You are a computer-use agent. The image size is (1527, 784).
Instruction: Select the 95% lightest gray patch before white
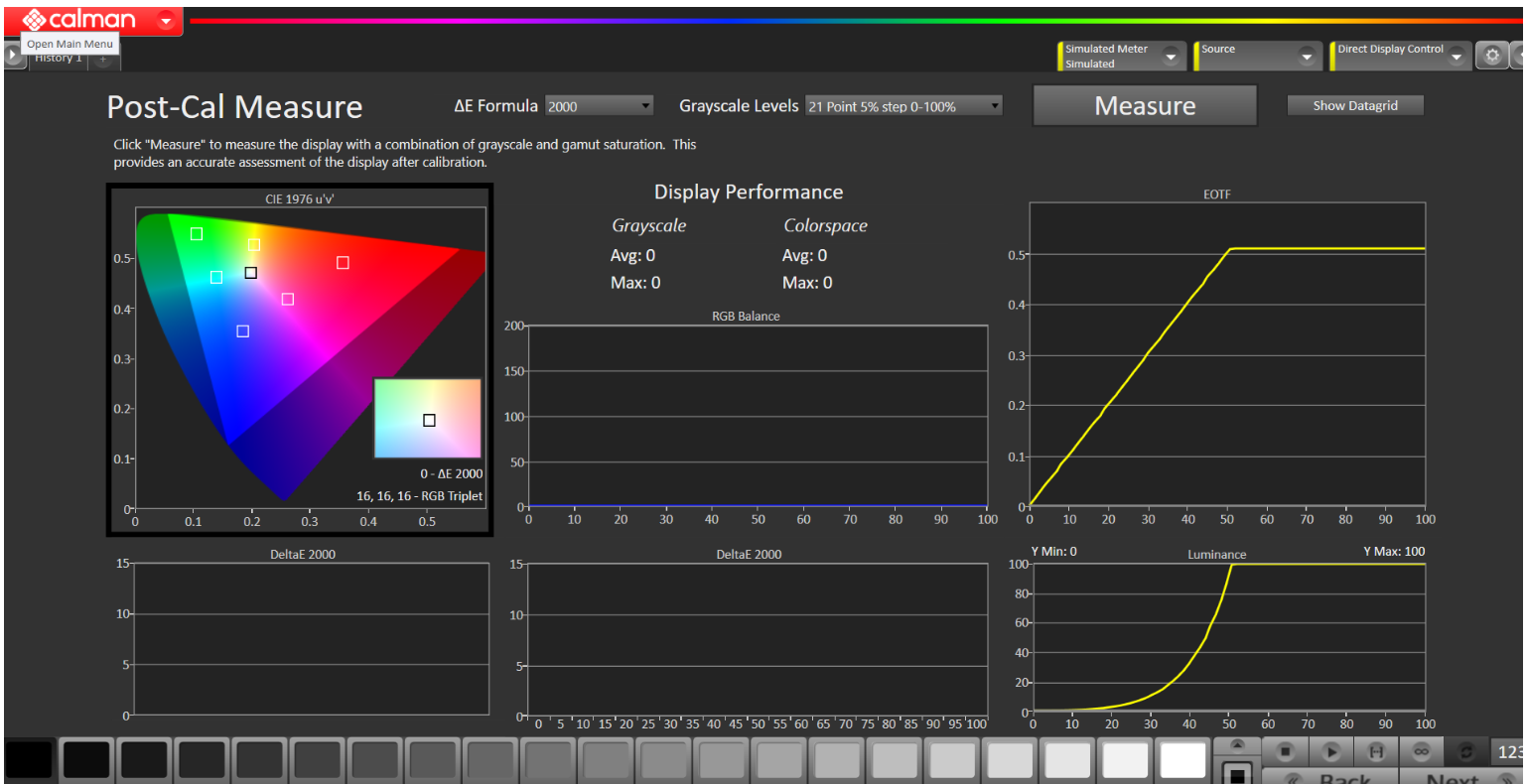(x=1125, y=760)
